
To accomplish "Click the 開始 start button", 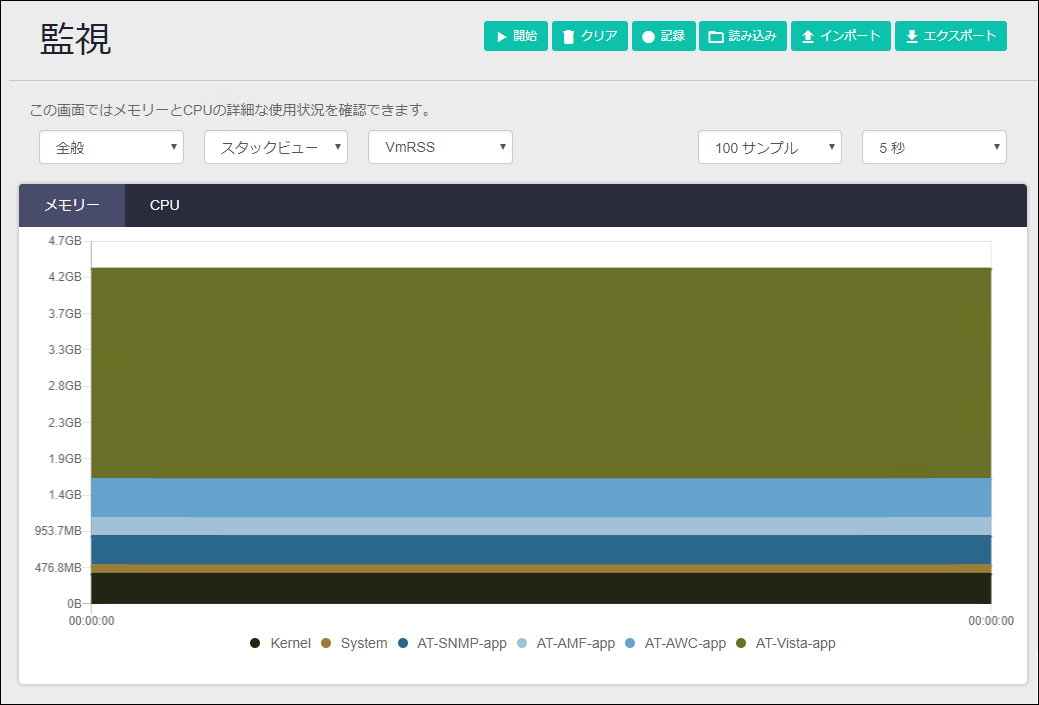I will pyautogui.click(x=516, y=36).
